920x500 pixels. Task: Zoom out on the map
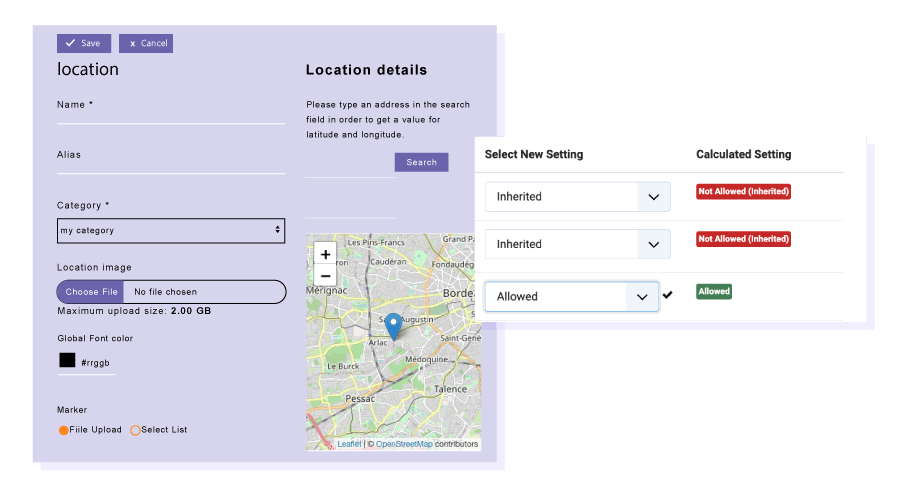coord(325,275)
